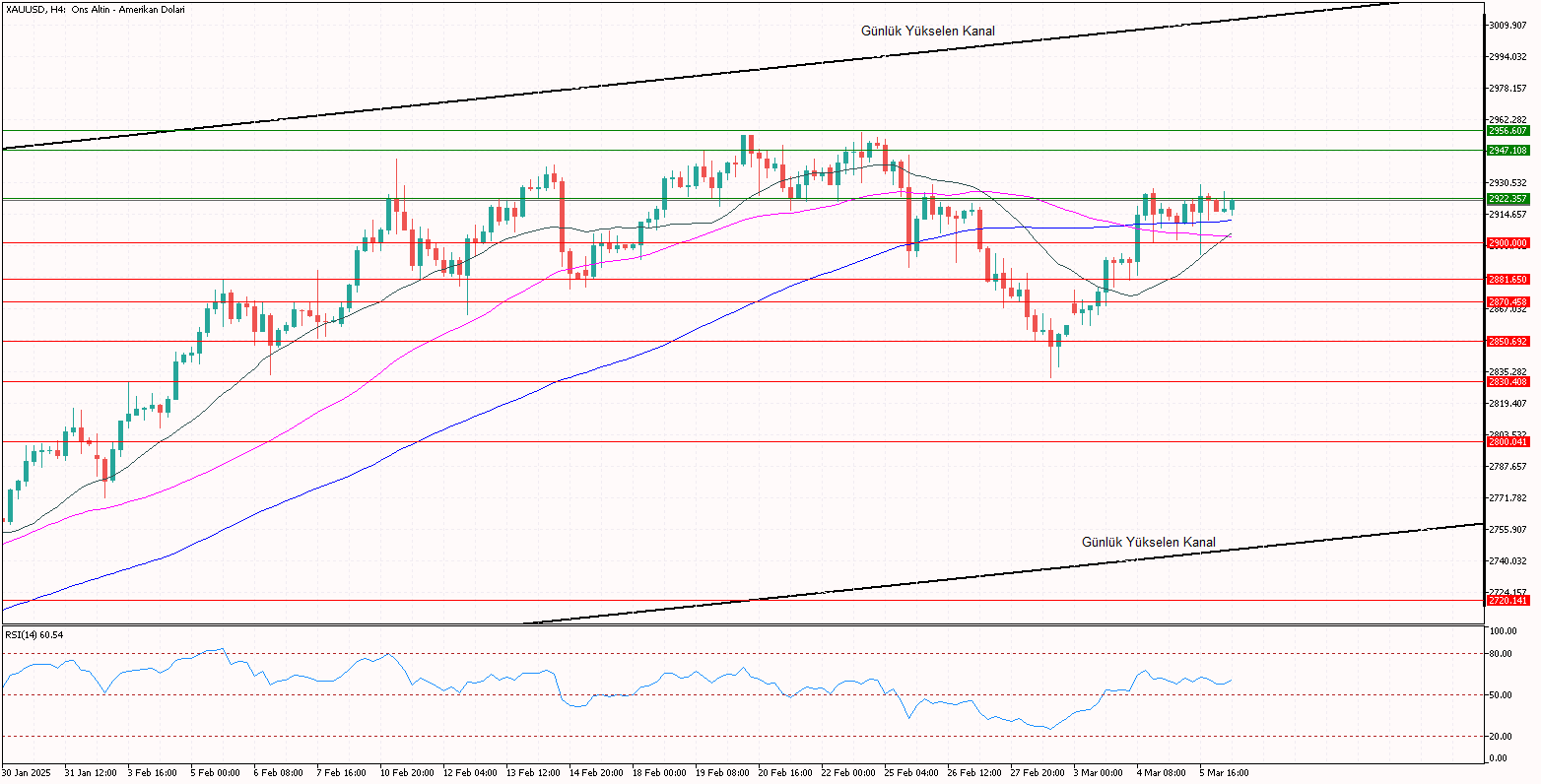Screen dimensions: 1541x784
Task: Select the green 2956.607 price tag
Action: coord(1508,130)
